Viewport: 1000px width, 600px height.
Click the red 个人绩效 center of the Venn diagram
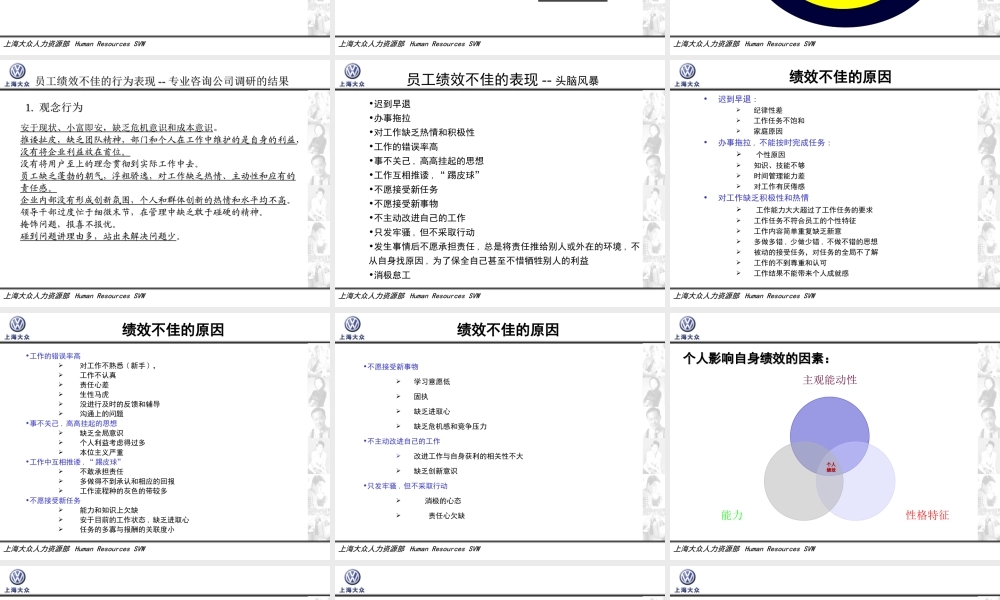pos(831,467)
